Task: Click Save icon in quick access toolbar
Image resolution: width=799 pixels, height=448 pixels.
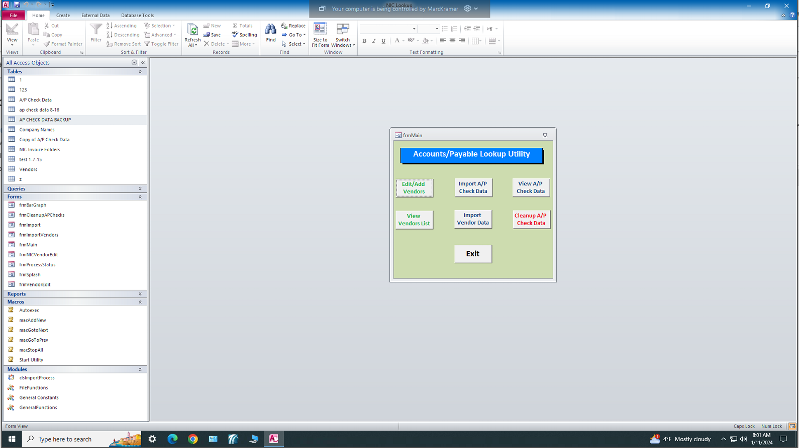Action: (x=16, y=5)
